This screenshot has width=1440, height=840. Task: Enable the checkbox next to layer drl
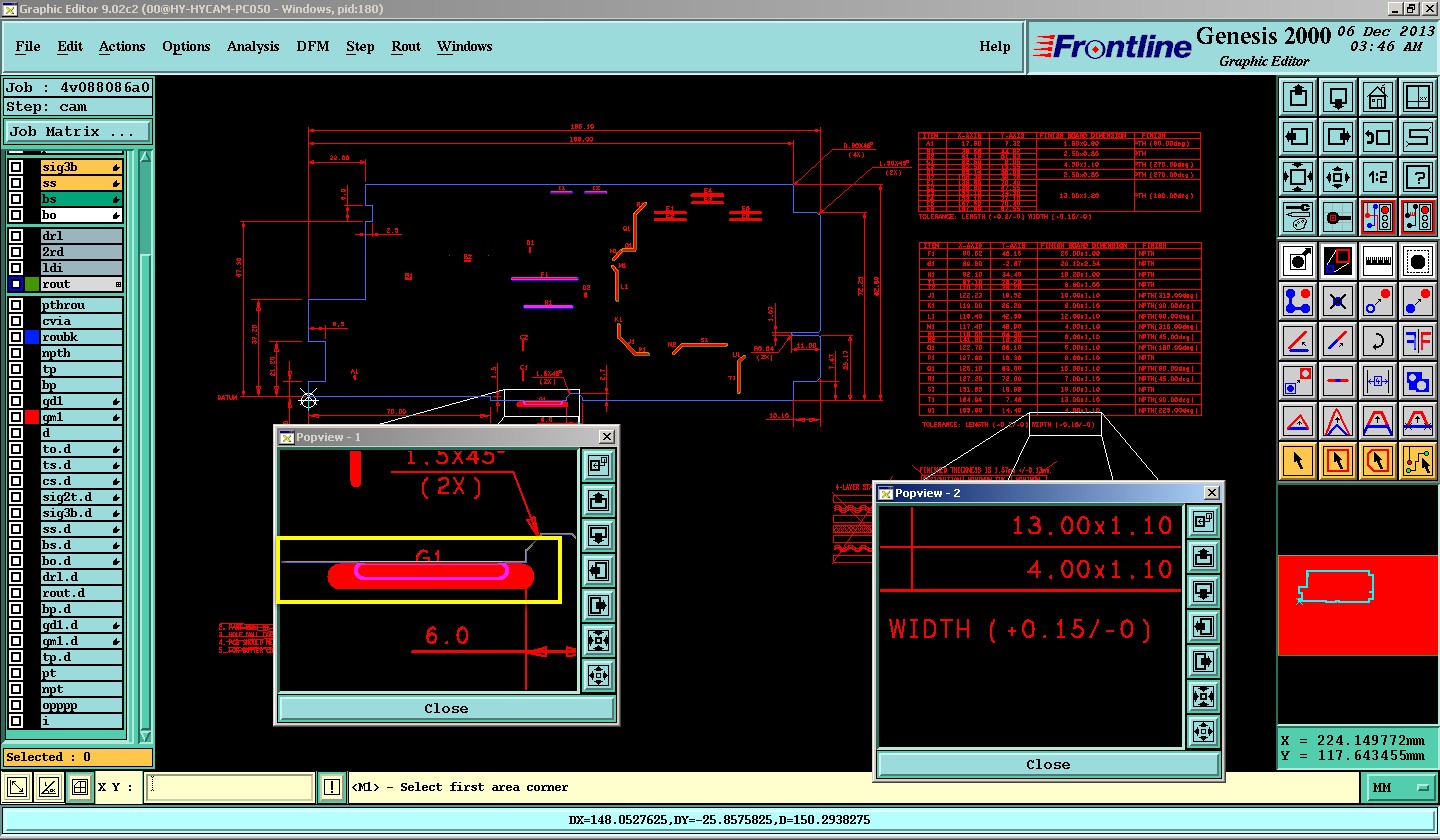pyautogui.click(x=16, y=236)
